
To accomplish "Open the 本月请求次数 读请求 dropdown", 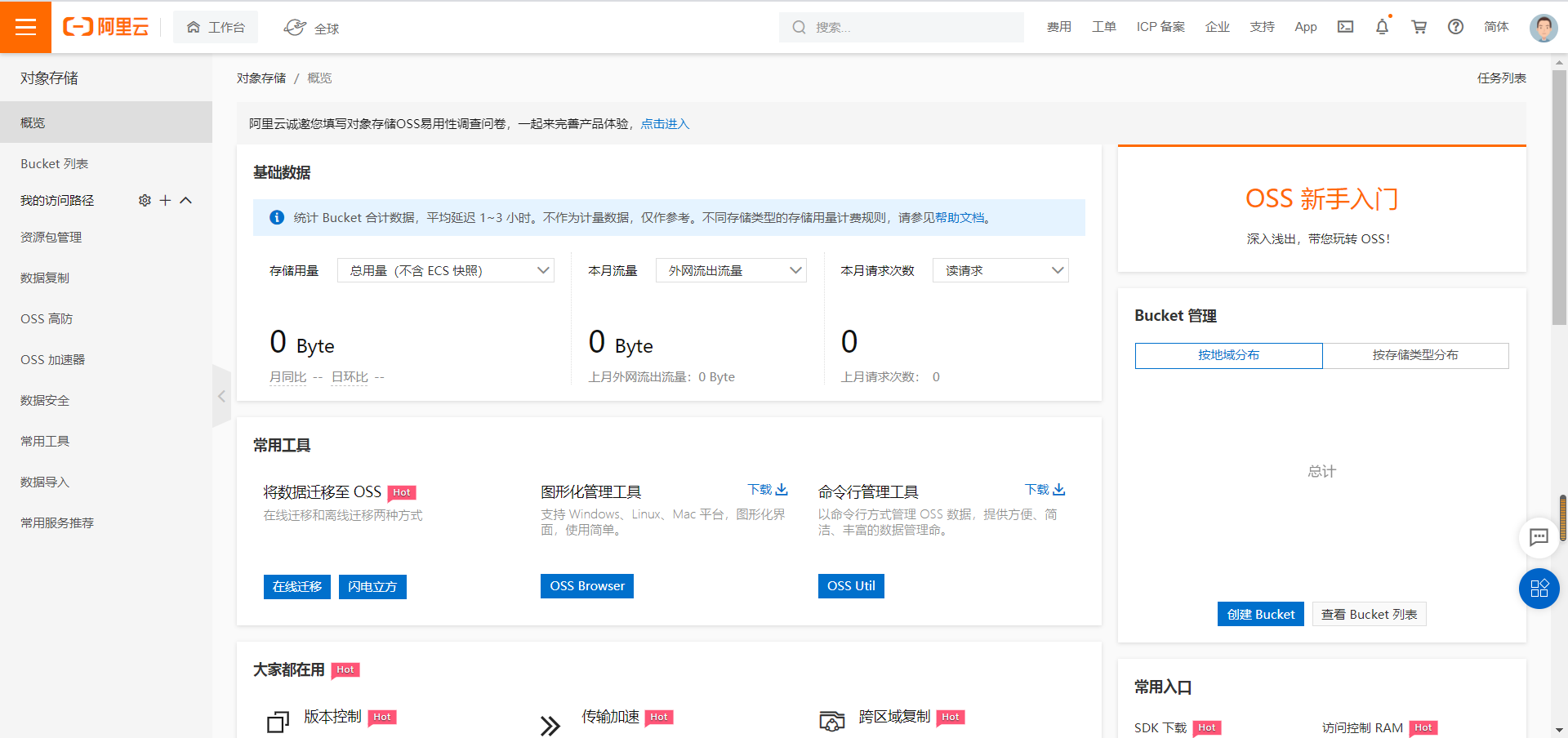I will coord(1000,270).
